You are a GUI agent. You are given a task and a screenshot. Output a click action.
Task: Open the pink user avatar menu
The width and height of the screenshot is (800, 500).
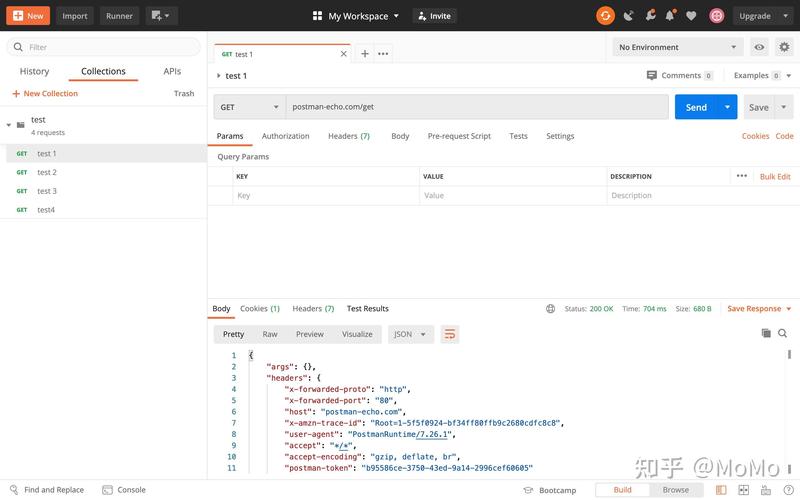click(717, 16)
